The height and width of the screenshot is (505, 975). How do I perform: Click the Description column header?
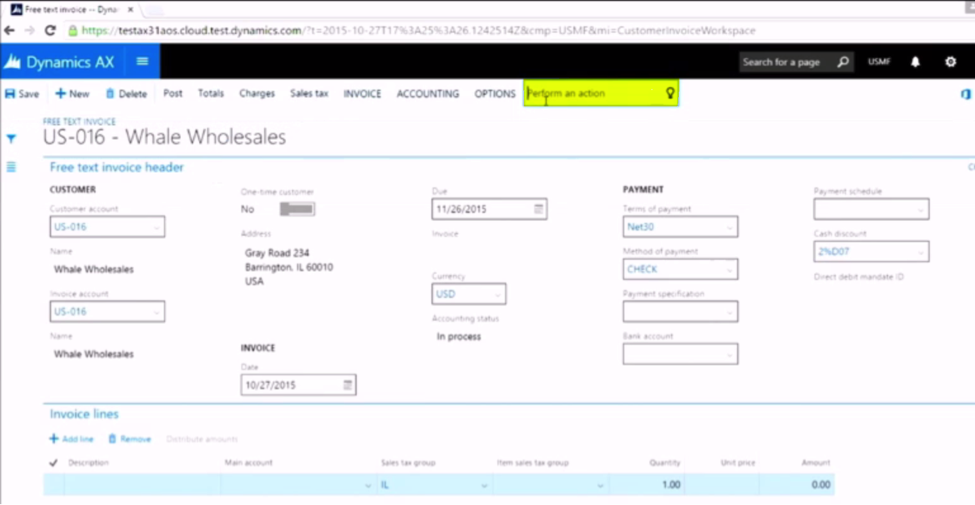pos(88,463)
